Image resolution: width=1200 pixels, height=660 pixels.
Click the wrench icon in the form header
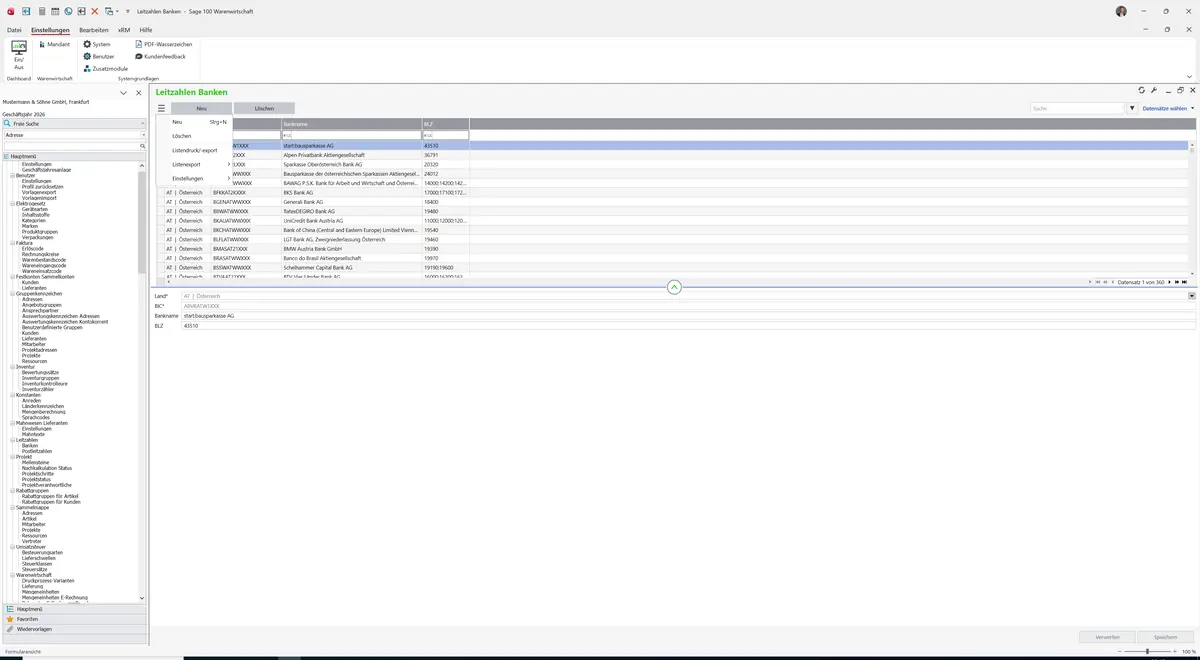point(1154,91)
